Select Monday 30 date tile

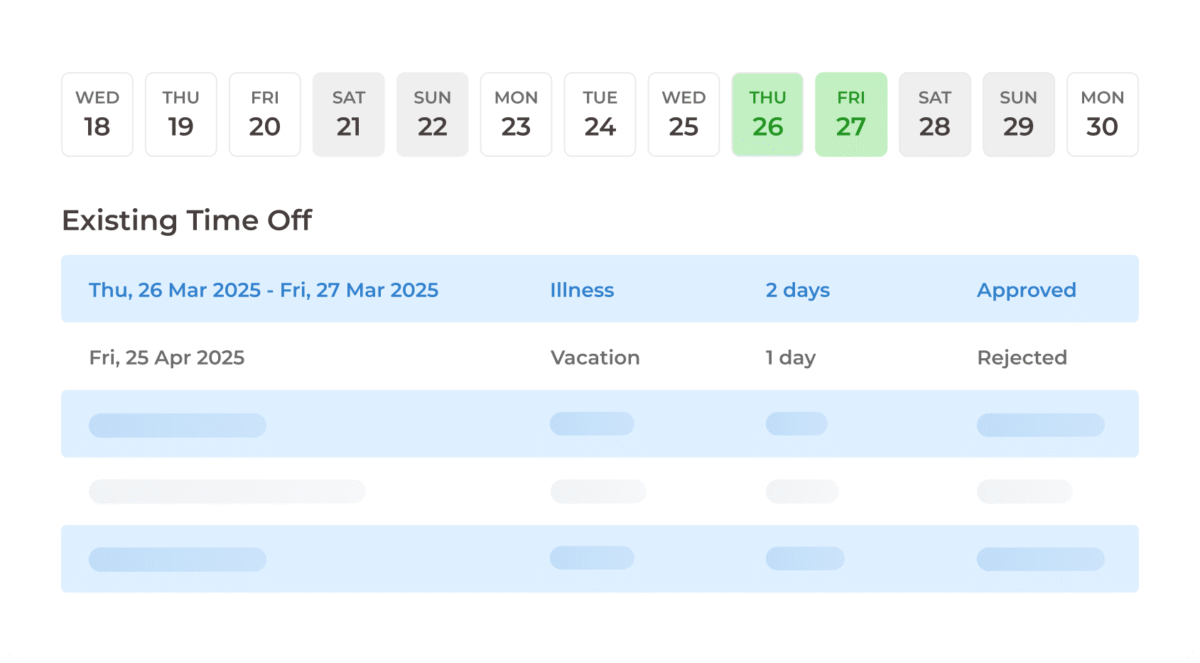(1102, 114)
